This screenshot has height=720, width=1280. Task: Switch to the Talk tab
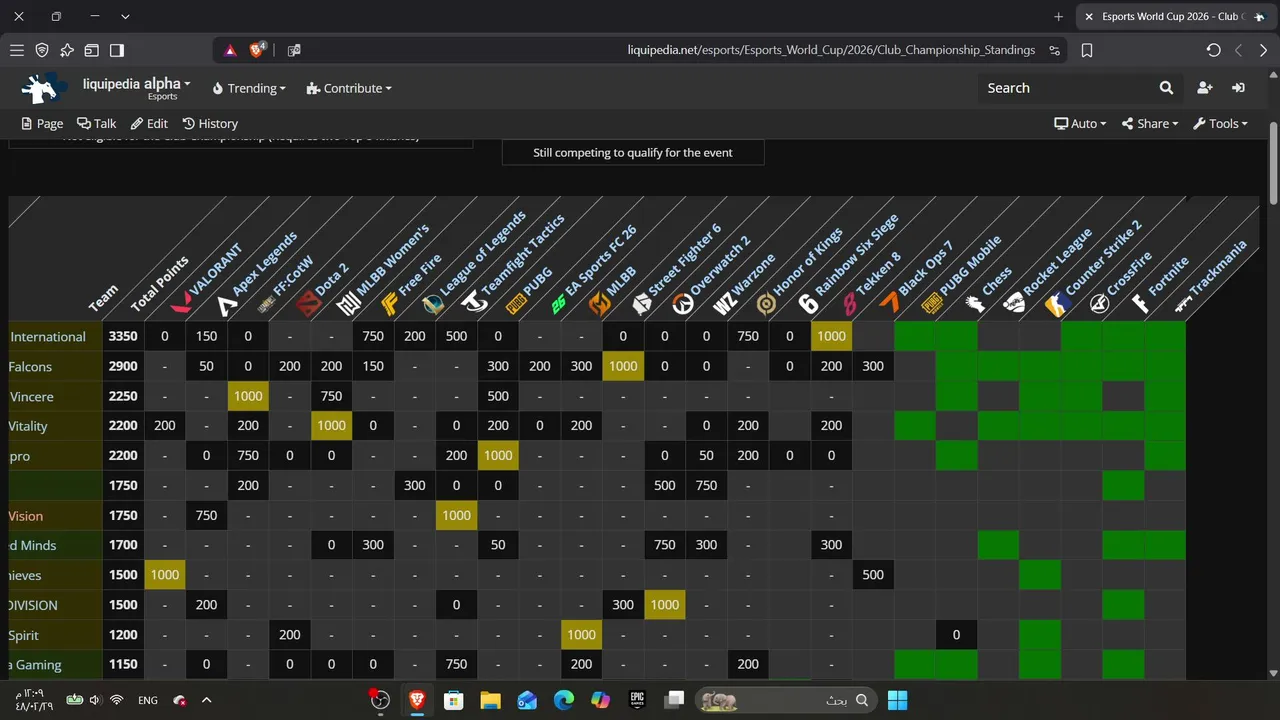(97, 123)
